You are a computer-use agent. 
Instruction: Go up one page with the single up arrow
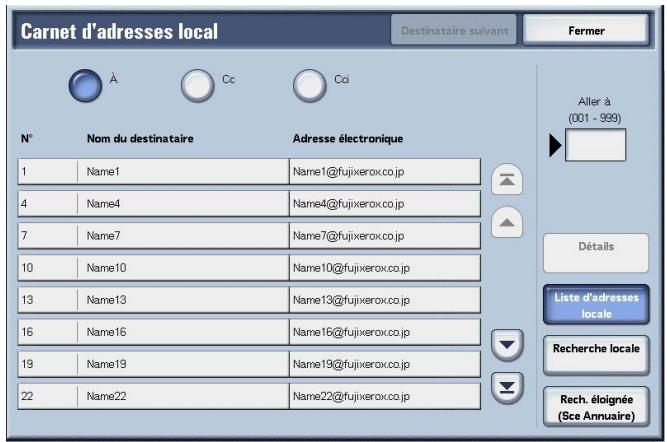click(507, 222)
